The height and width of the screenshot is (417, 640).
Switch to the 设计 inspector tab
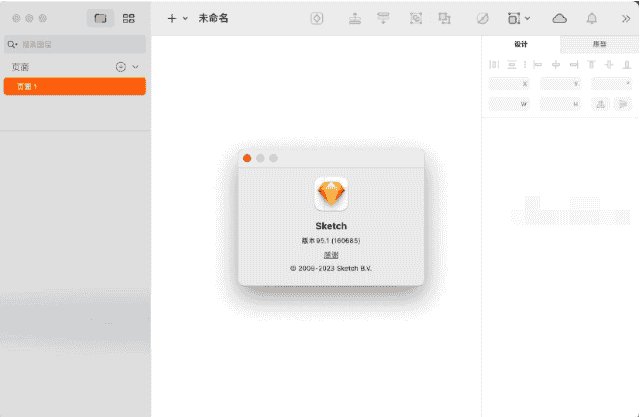click(521, 44)
